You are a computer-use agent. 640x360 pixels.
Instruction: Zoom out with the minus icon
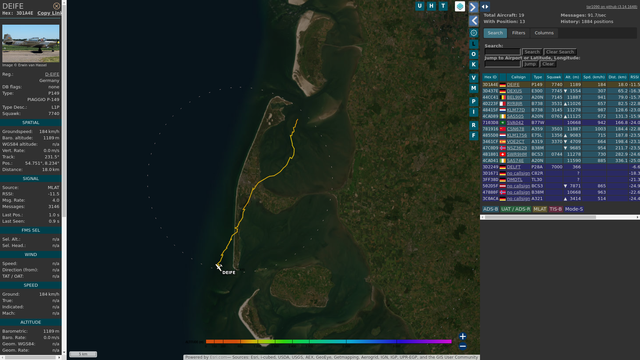click(x=462, y=347)
